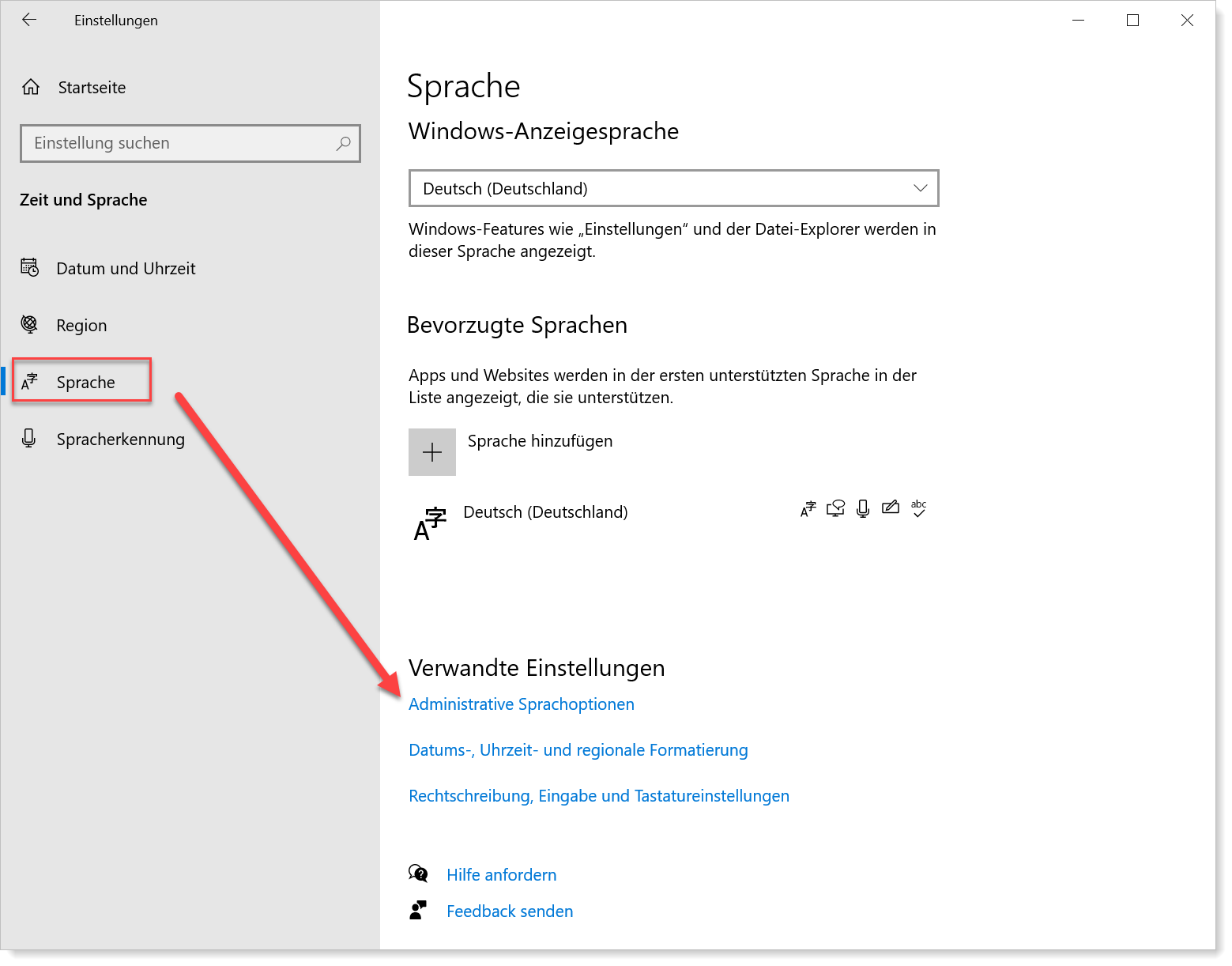Open Datums-, Uhrzeit- und regionale Formatierung link
The height and width of the screenshot is (966, 1232).
(x=578, y=750)
